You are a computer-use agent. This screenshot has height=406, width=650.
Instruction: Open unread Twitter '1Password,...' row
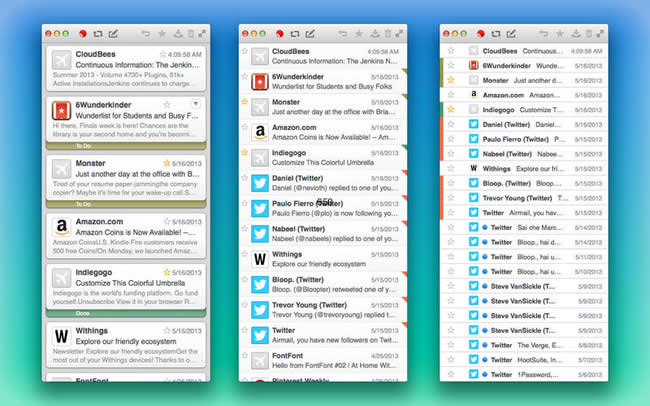(x=524, y=374)
